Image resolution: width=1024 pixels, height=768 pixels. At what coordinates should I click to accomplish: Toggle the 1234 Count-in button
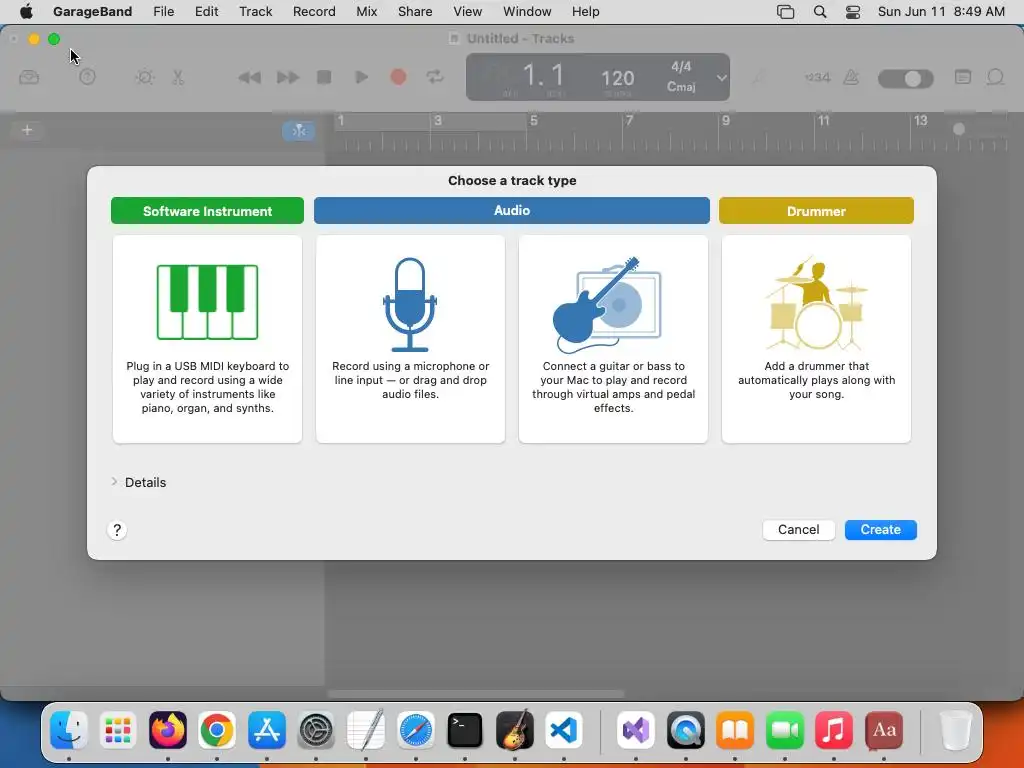pos(817,78)
